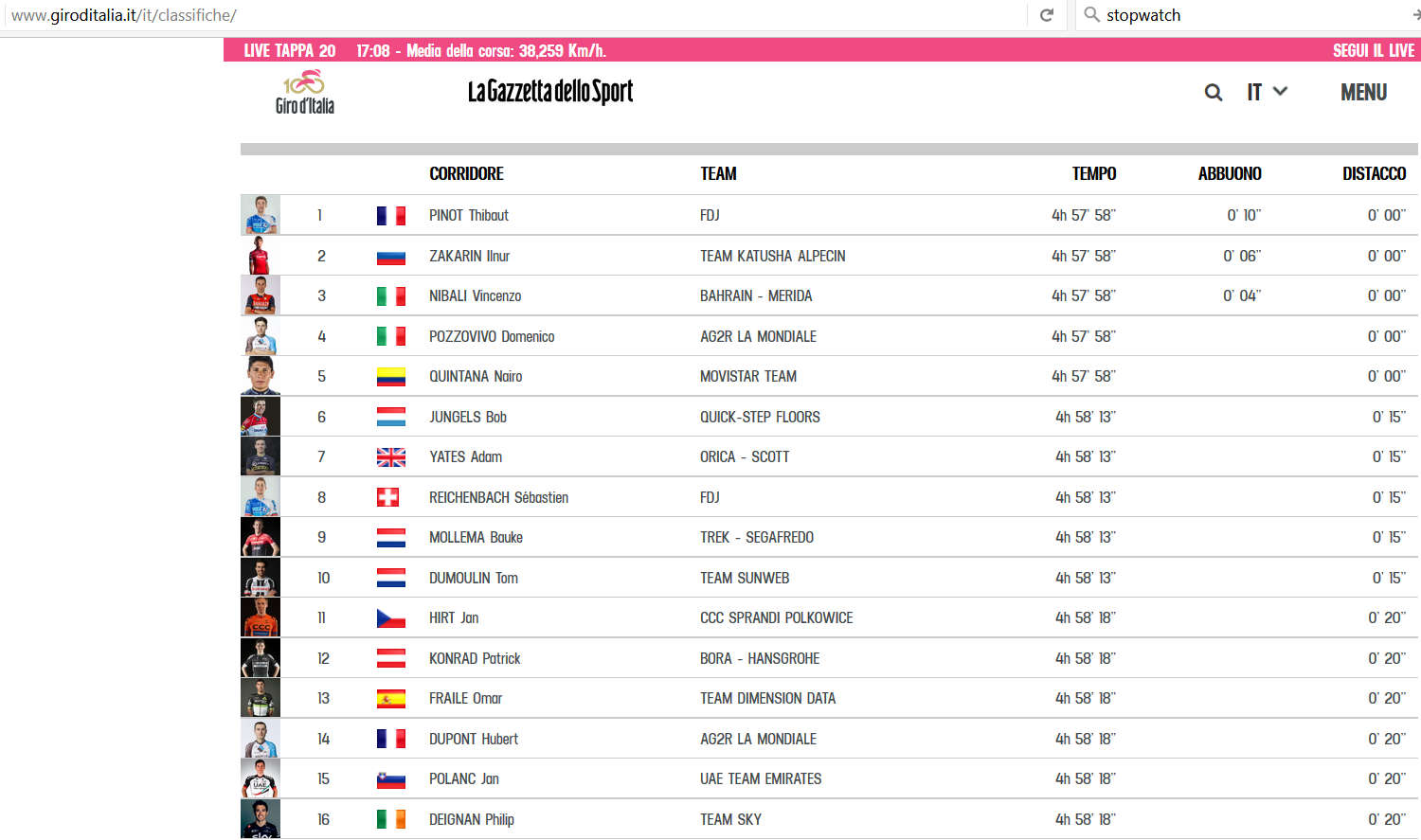
Task: Open rider ZAKARIN Ilnur's name
Action: 470,257
